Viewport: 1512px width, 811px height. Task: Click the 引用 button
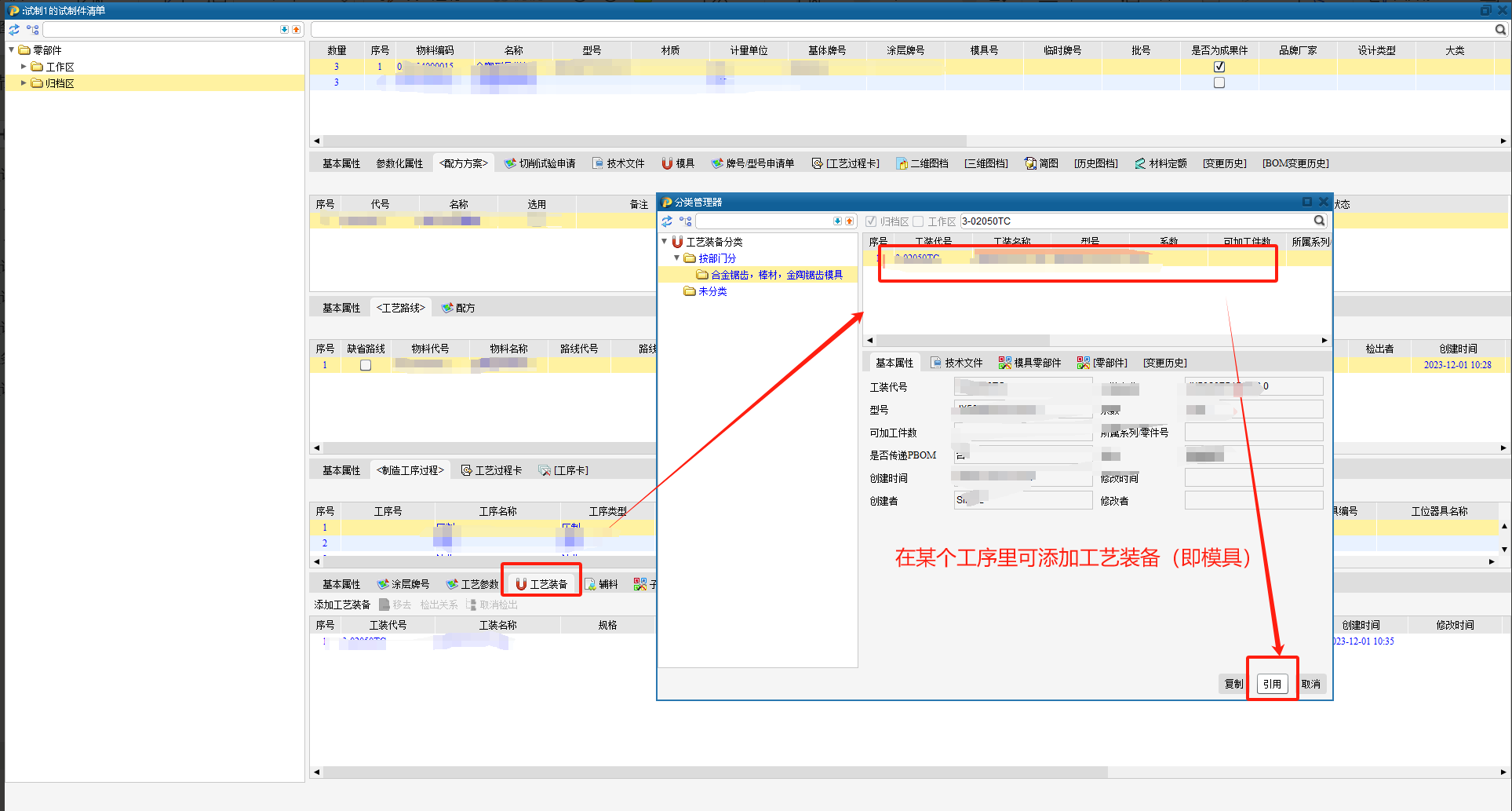point(1272,684)
